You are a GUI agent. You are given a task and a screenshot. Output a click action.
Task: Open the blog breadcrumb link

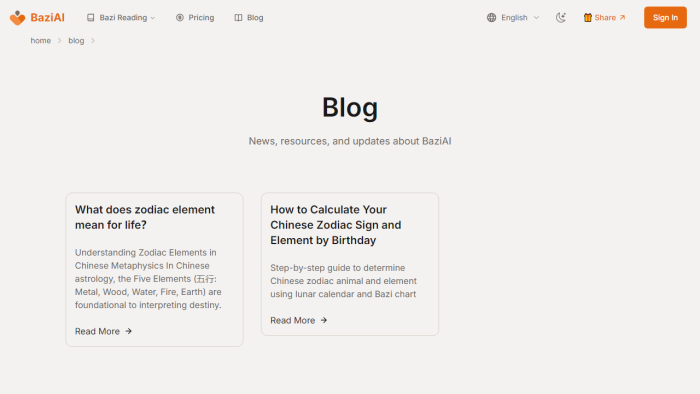76,41
